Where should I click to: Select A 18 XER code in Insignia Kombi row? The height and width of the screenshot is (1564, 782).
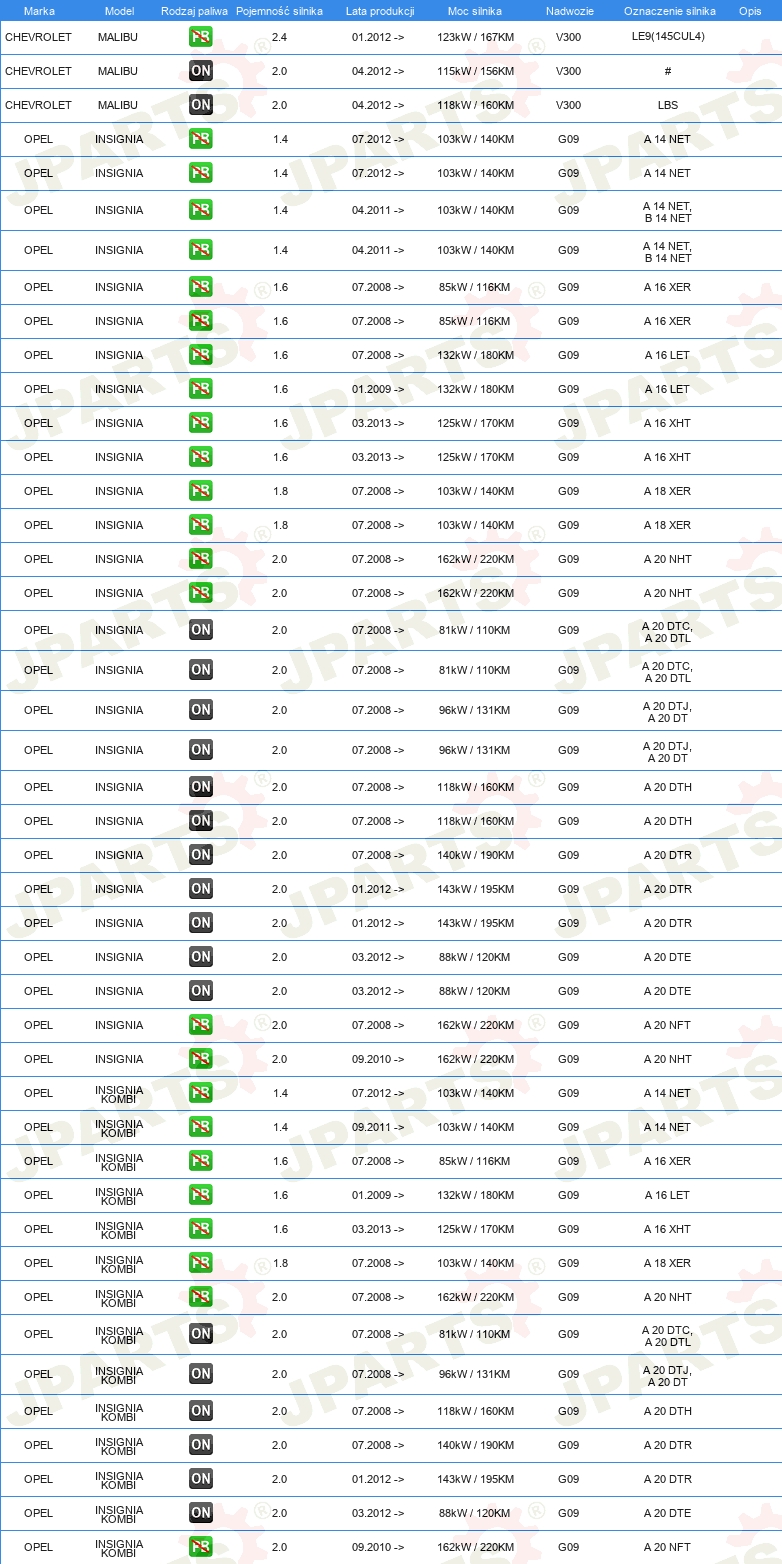(667, 1263)
